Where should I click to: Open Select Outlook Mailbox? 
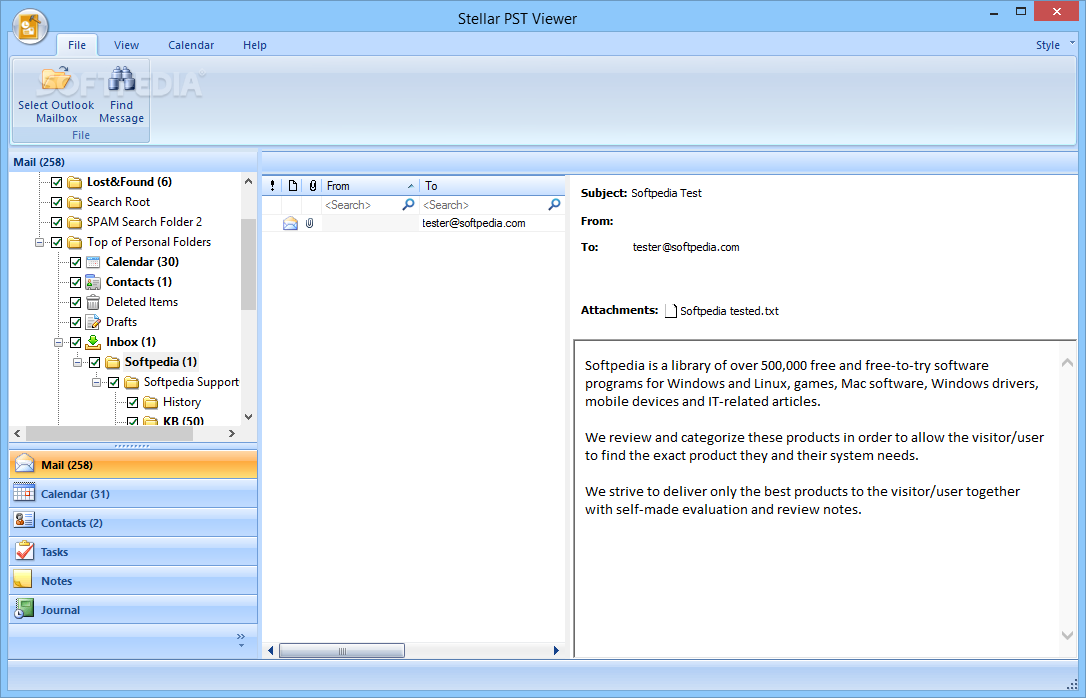(x=56, y=96)
